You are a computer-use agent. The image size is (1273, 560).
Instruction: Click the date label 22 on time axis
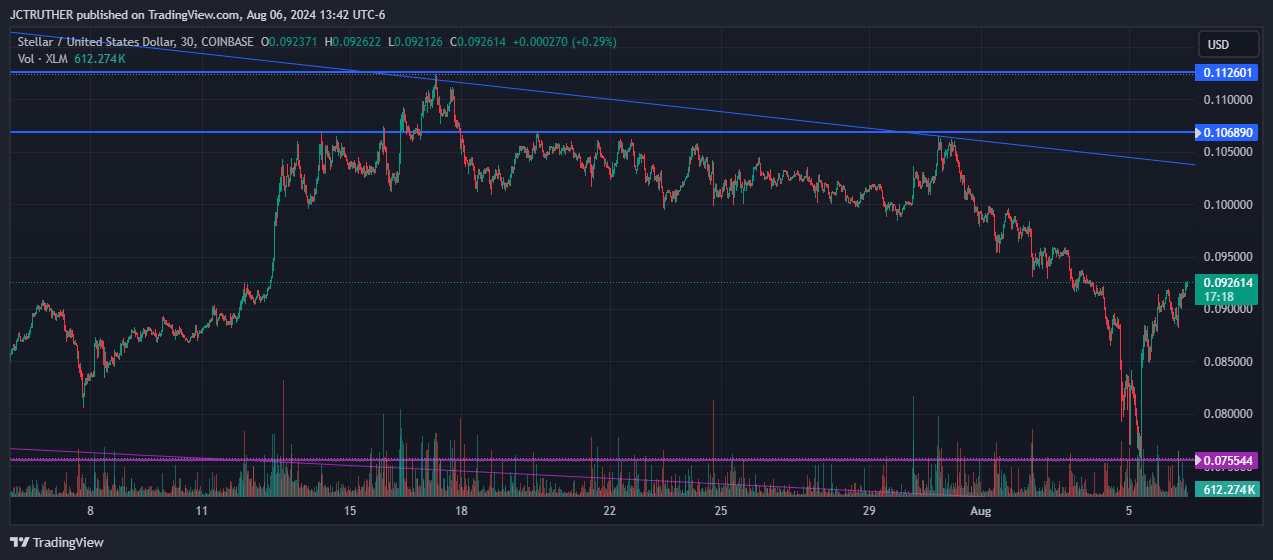pyautogui.click(x=609, y=511)
